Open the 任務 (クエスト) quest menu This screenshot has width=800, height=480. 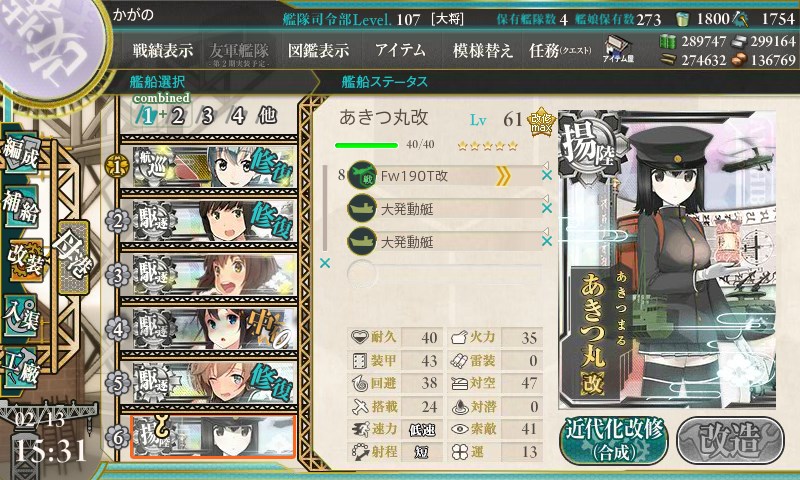560,50
